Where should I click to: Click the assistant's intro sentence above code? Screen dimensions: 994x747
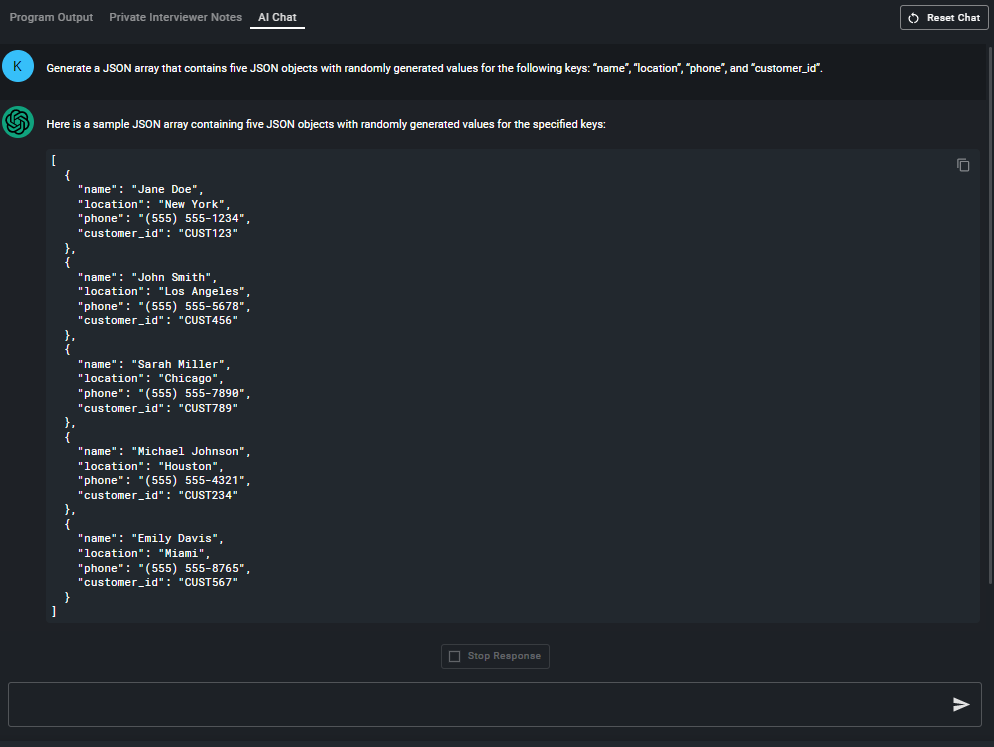click(325, 125)
